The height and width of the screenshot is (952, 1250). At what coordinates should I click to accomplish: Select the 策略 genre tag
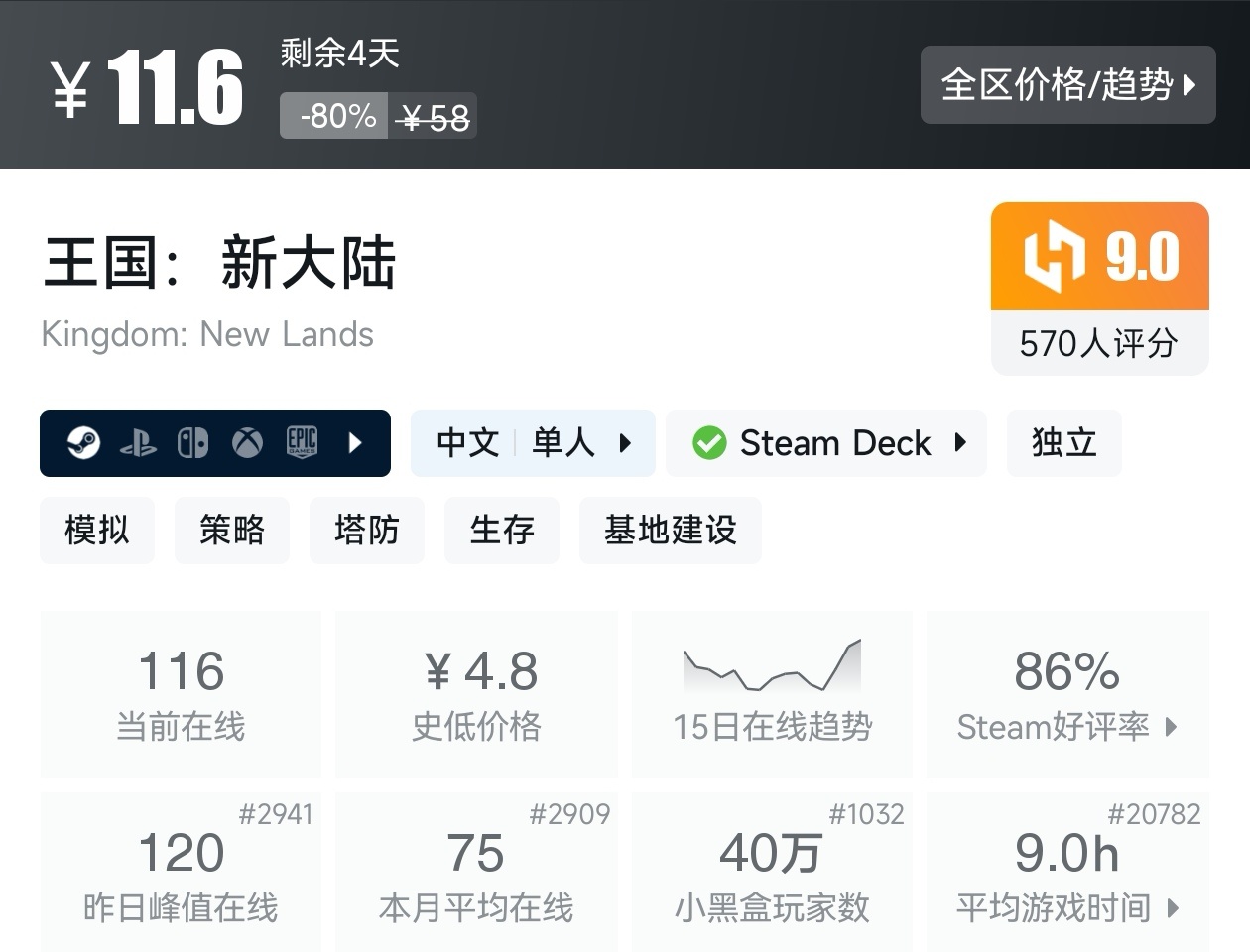coord(232,531)
